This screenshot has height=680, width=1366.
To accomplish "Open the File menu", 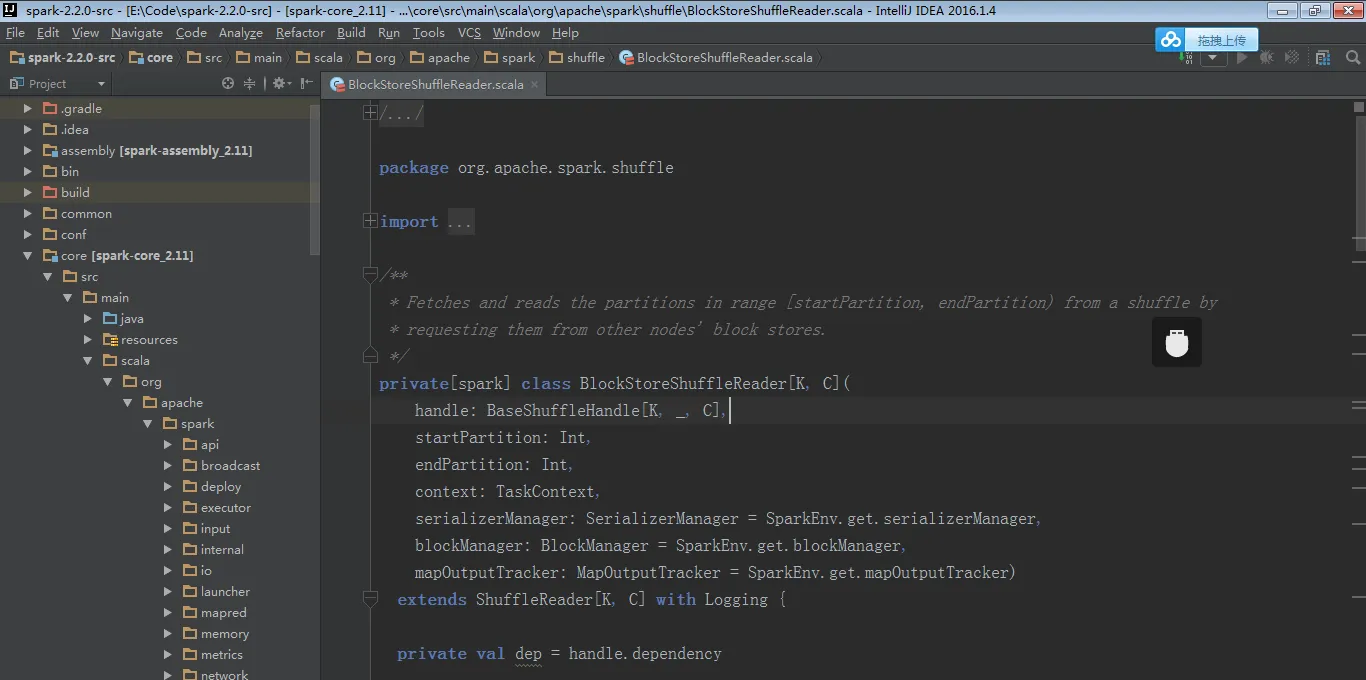I will coord(15,33).
